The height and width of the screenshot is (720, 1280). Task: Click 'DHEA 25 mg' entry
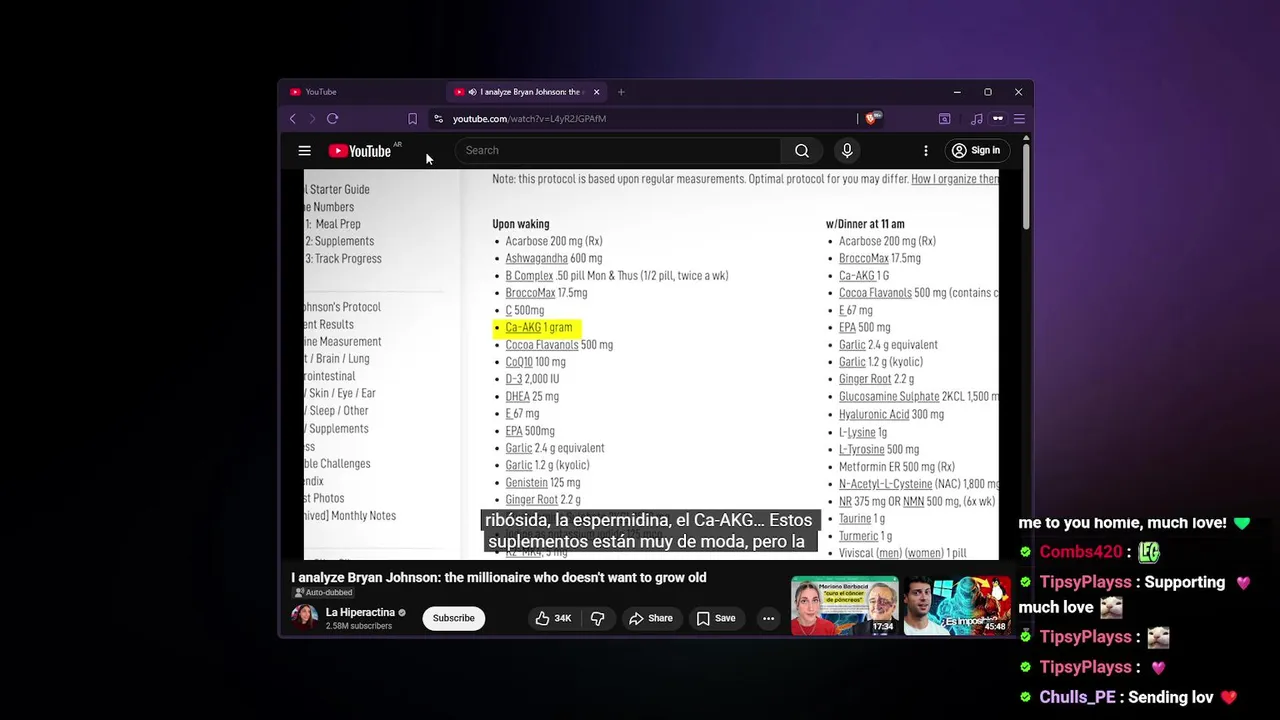pos(532,397)
